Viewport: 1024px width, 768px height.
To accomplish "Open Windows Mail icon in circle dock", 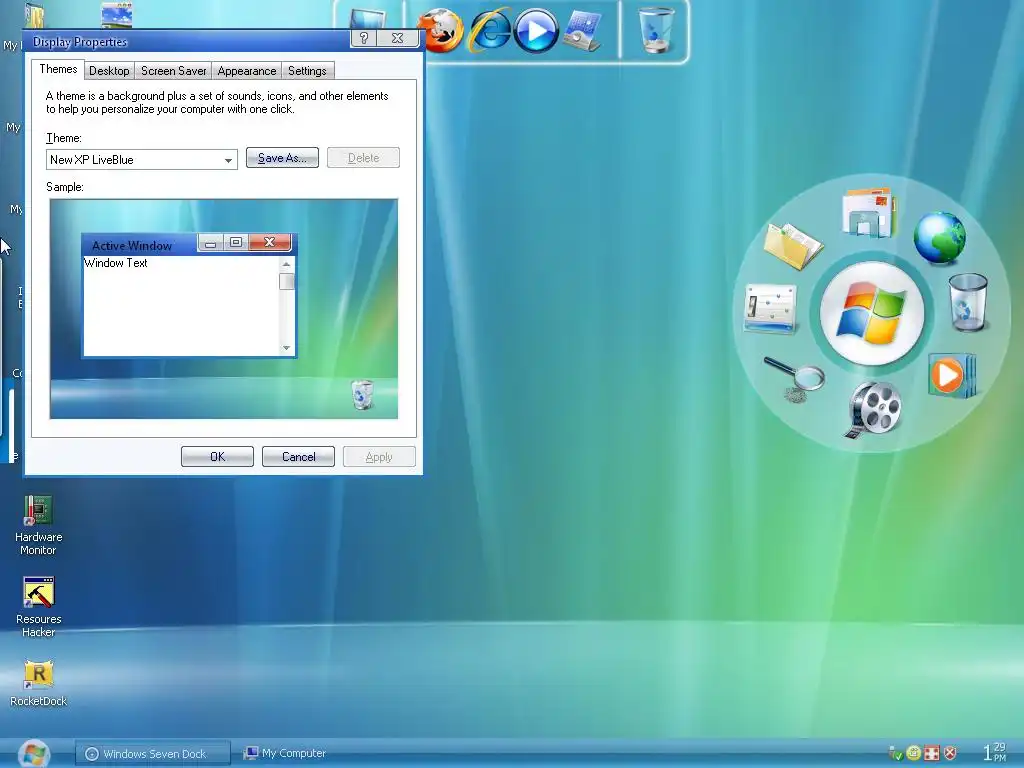I will 869,212.
